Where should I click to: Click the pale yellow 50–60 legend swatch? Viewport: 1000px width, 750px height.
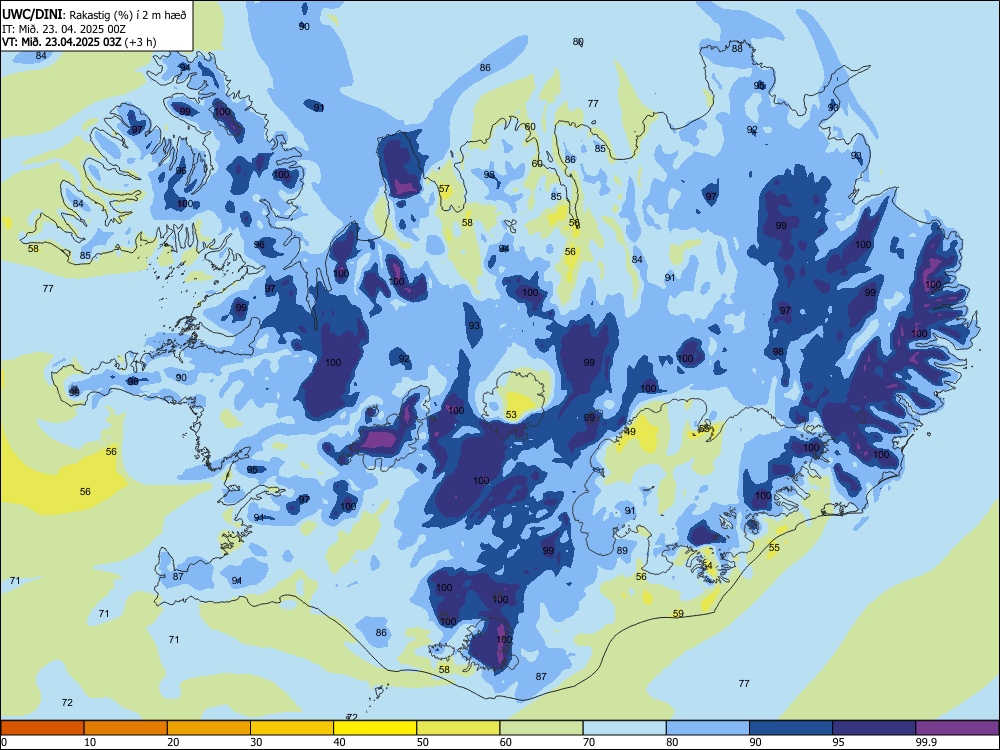pyautogui.click(x=458, y=728)
